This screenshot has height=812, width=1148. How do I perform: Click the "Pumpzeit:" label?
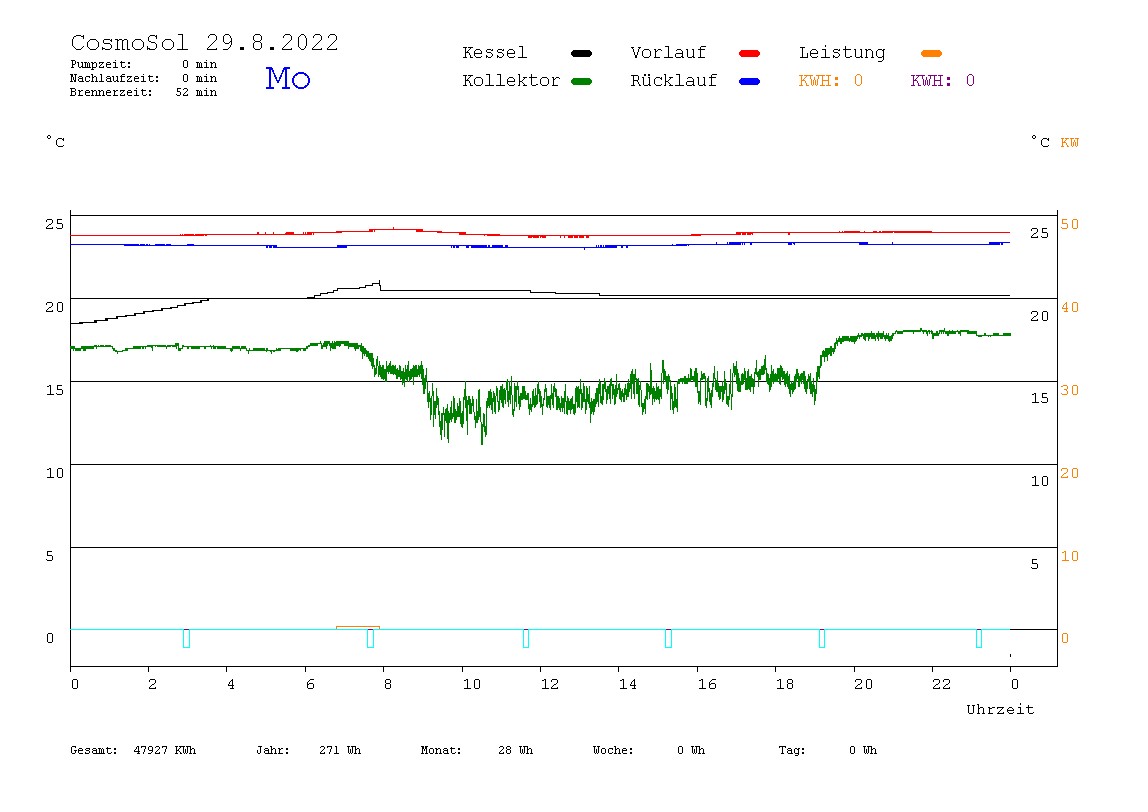pos(101,64)
